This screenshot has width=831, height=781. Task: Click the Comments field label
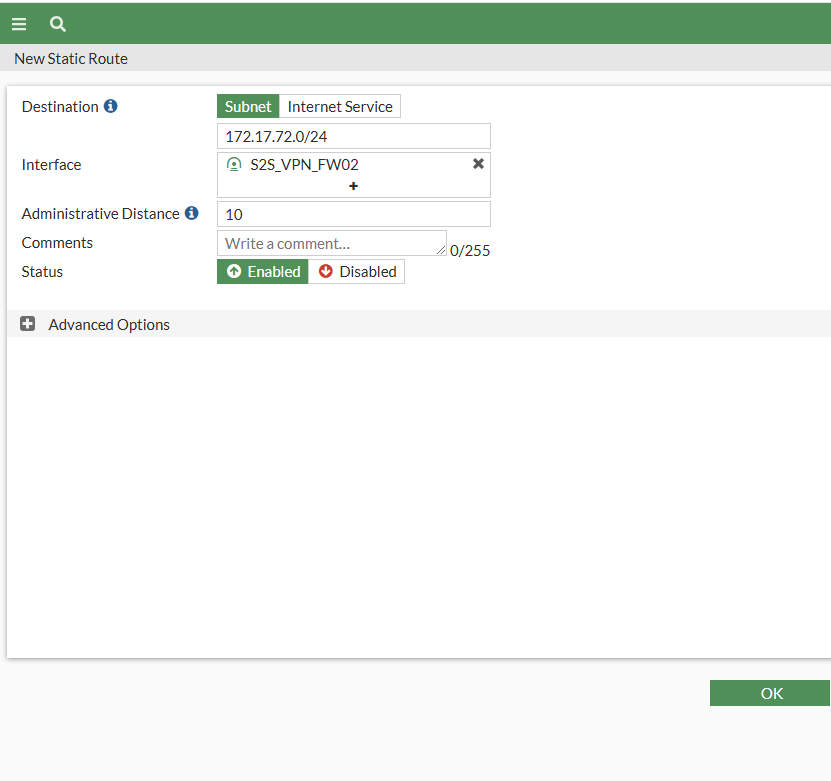(57, 243)
